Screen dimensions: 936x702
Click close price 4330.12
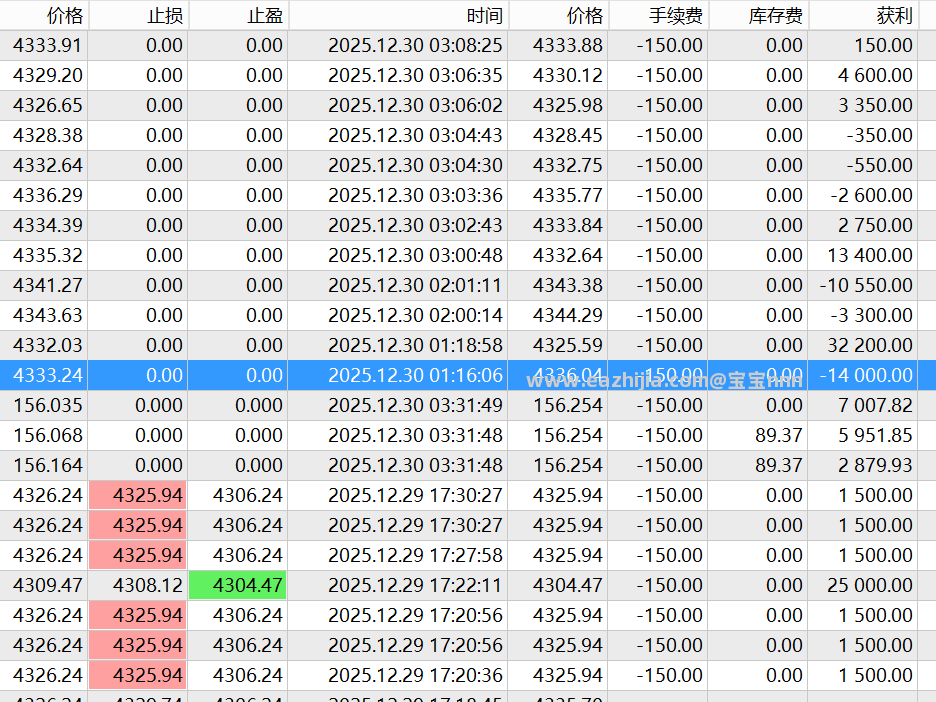(568, 75)
